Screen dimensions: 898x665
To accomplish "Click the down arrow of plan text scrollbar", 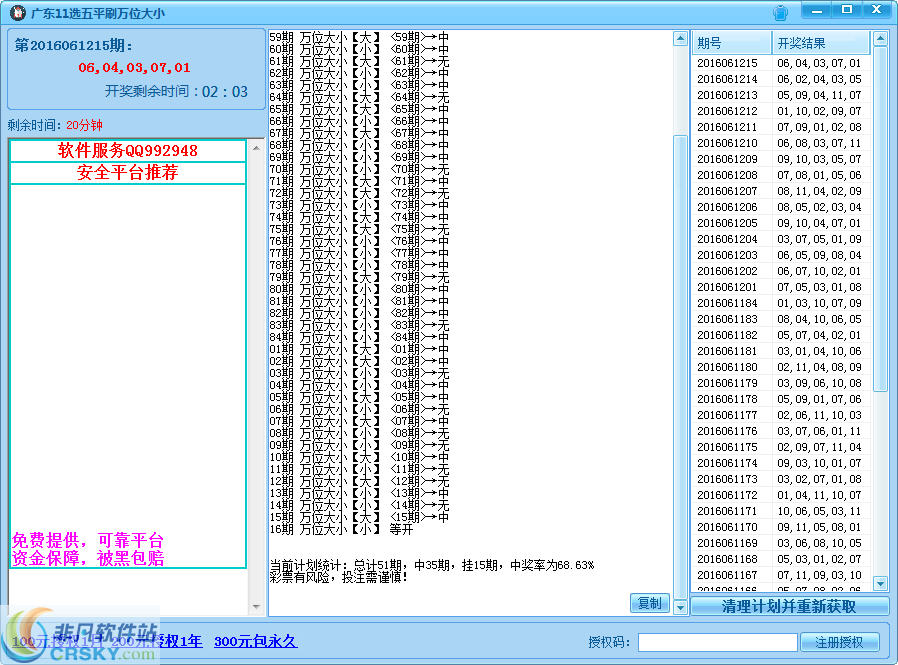I will [x=680, y=607].
